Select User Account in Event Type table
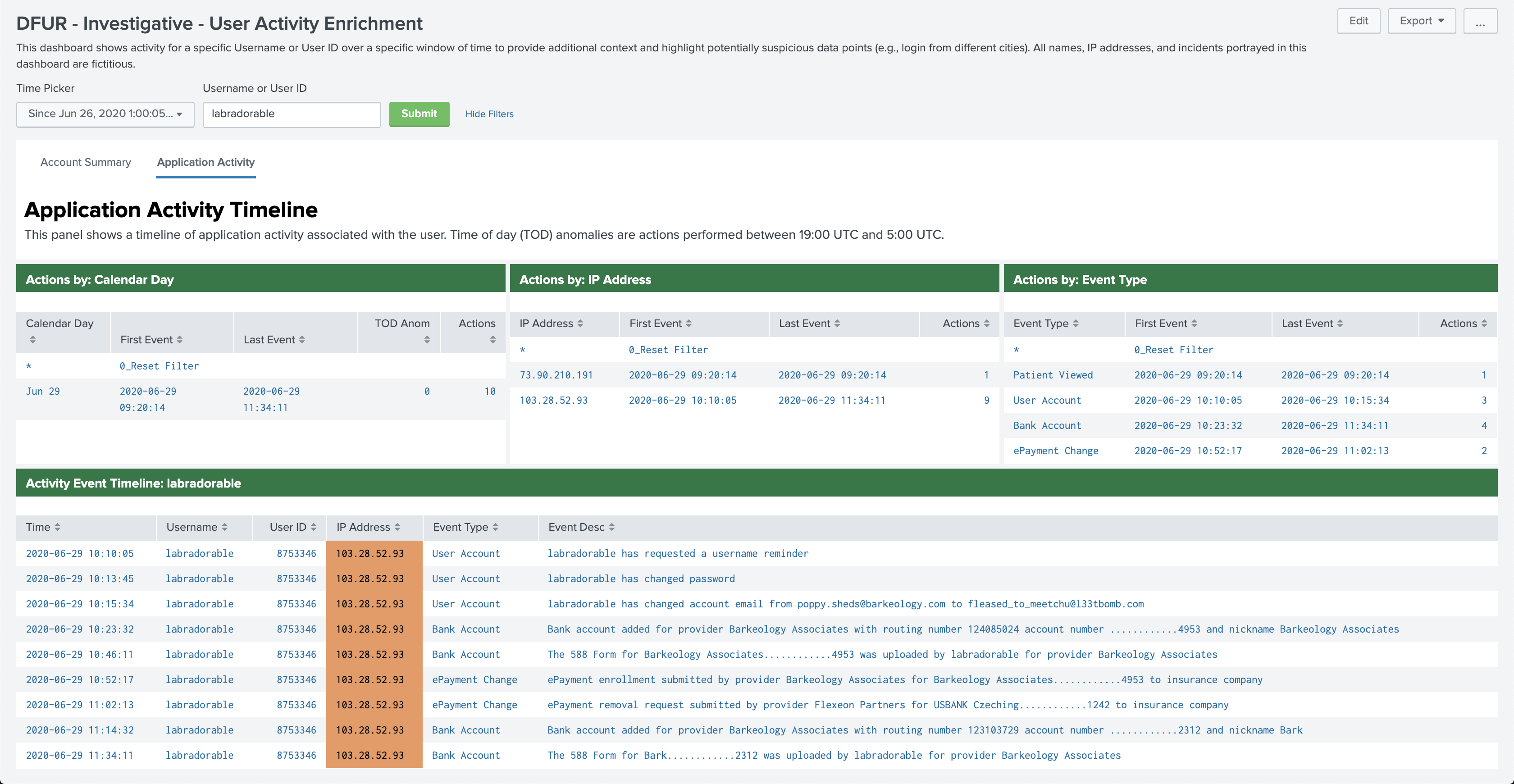The height and width of the screenshot is (784, 1514). (x=1047, y=400)
